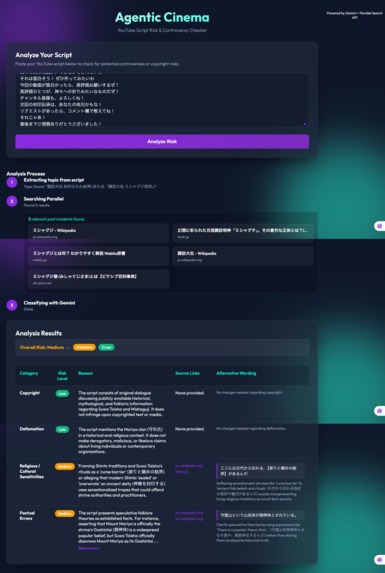Click the Low badge in Copyright row
385x573 pixels.
[x=62, y=394]
